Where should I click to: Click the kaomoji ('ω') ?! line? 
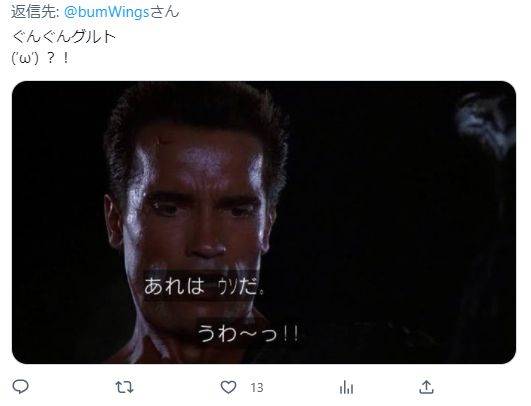coord(40,58)
